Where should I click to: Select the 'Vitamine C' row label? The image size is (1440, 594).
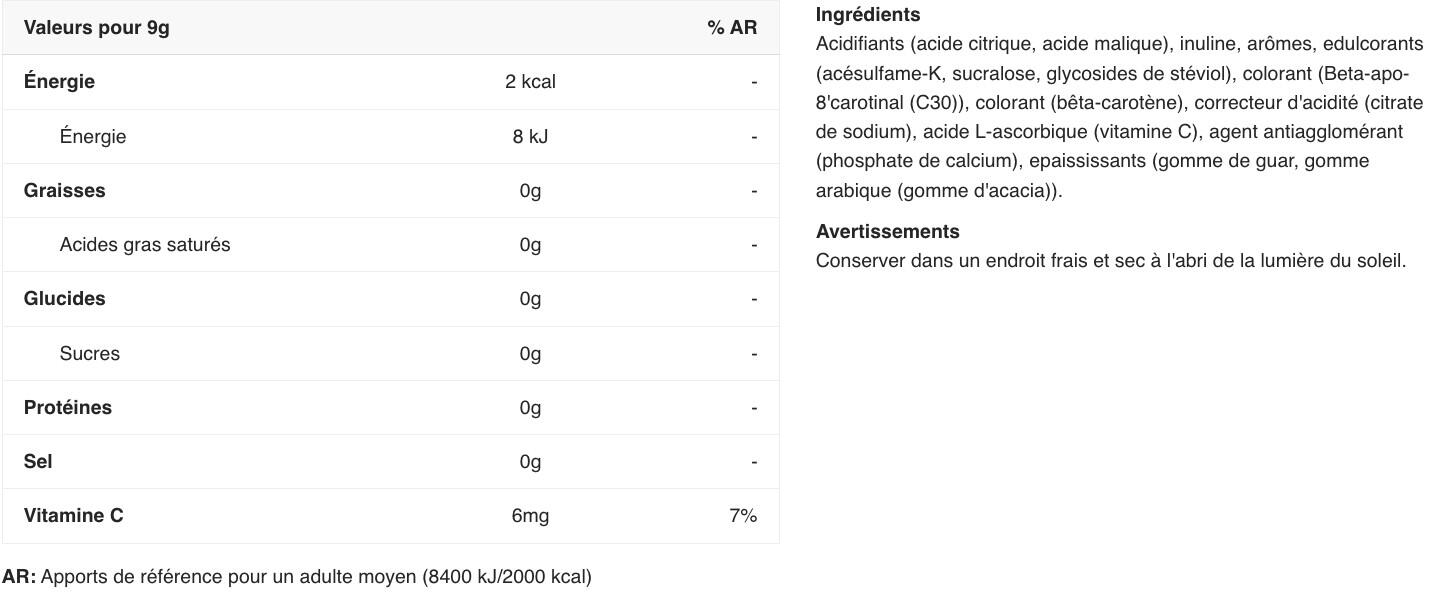click(x=74, y=516)
